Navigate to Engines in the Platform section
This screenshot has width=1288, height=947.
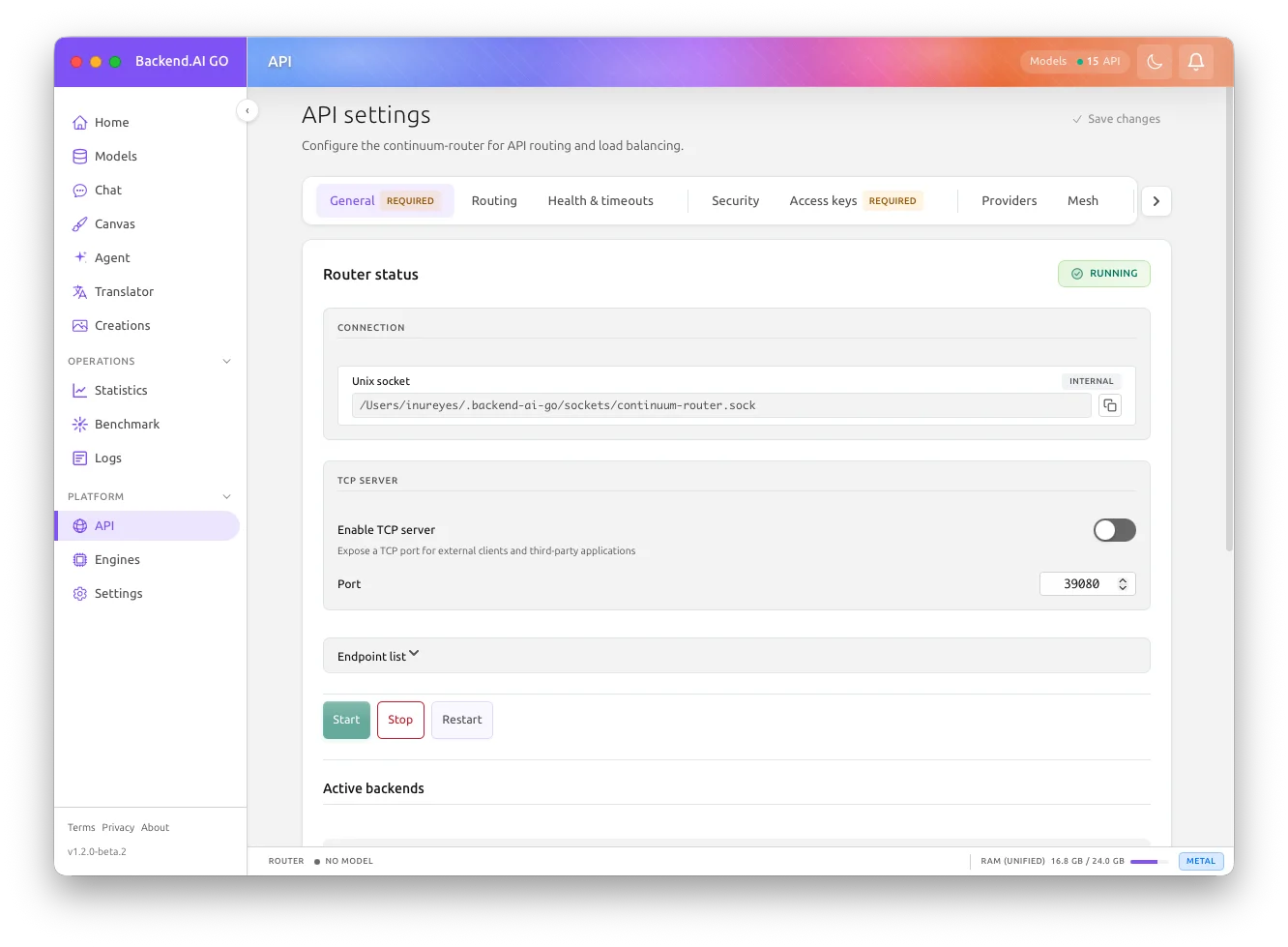[x=117, y=559]
